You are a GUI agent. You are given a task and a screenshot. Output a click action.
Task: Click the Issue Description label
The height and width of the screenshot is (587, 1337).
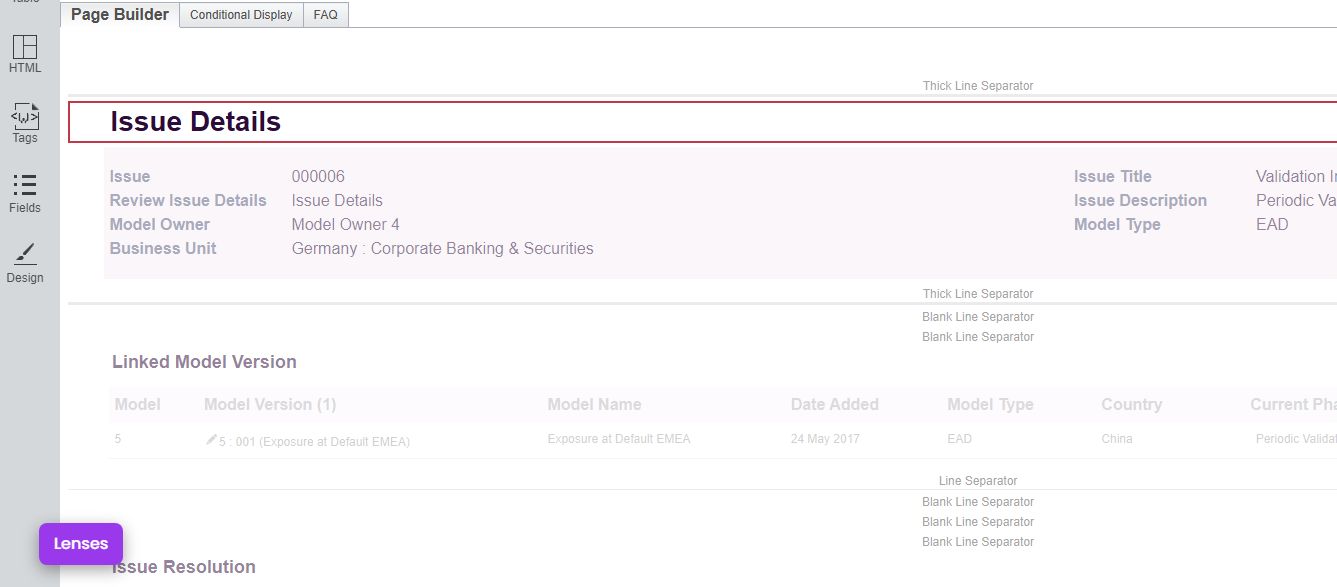(1140, 201)
